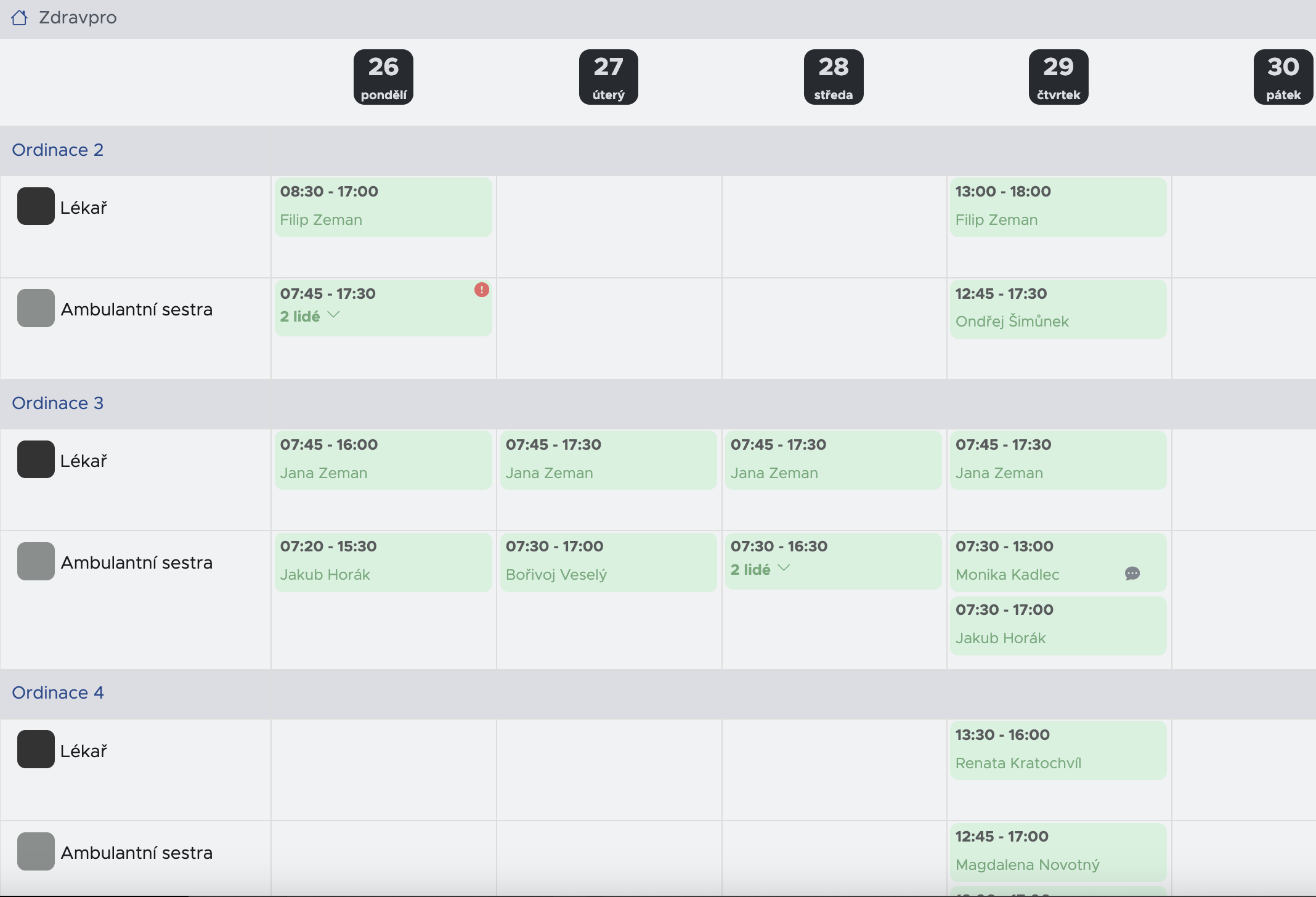This screenshot has height=897, width=1316.
Task: Click empty Tuesday Lékař cell in Ordinace 2
Action: click(609, 227)
